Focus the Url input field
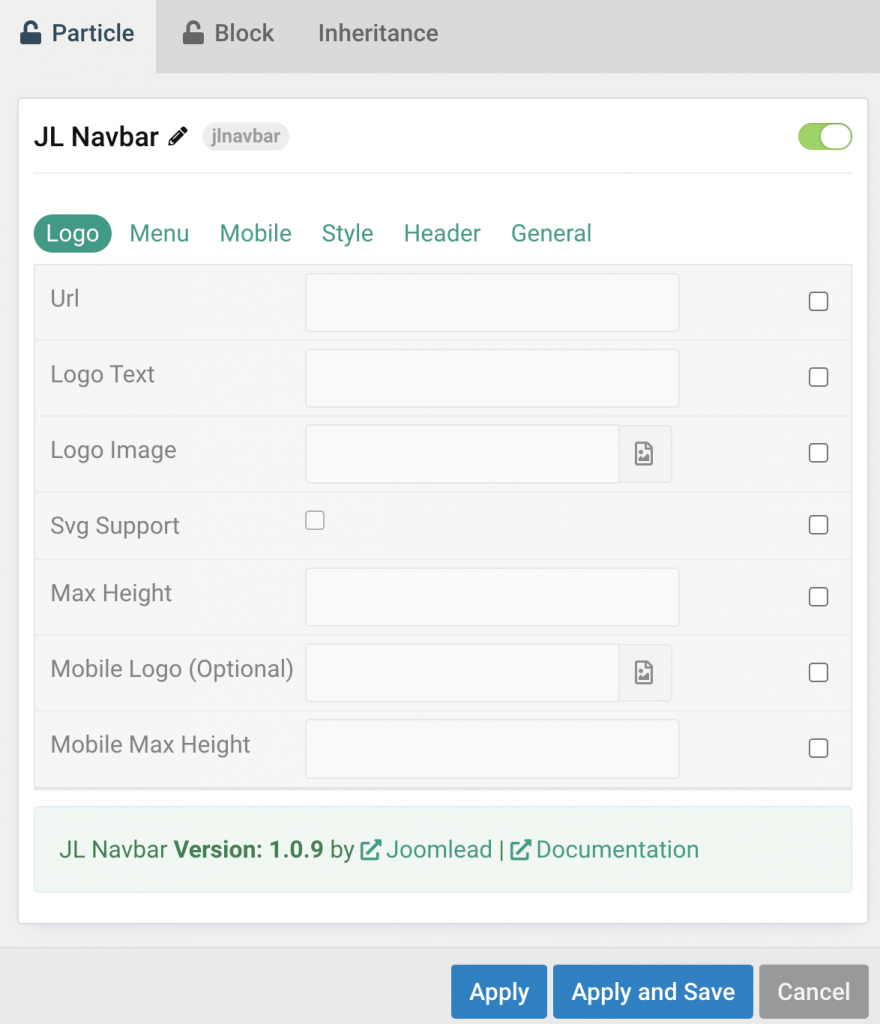The width and height of the screenshot is (880, 1024). (492, 302)
